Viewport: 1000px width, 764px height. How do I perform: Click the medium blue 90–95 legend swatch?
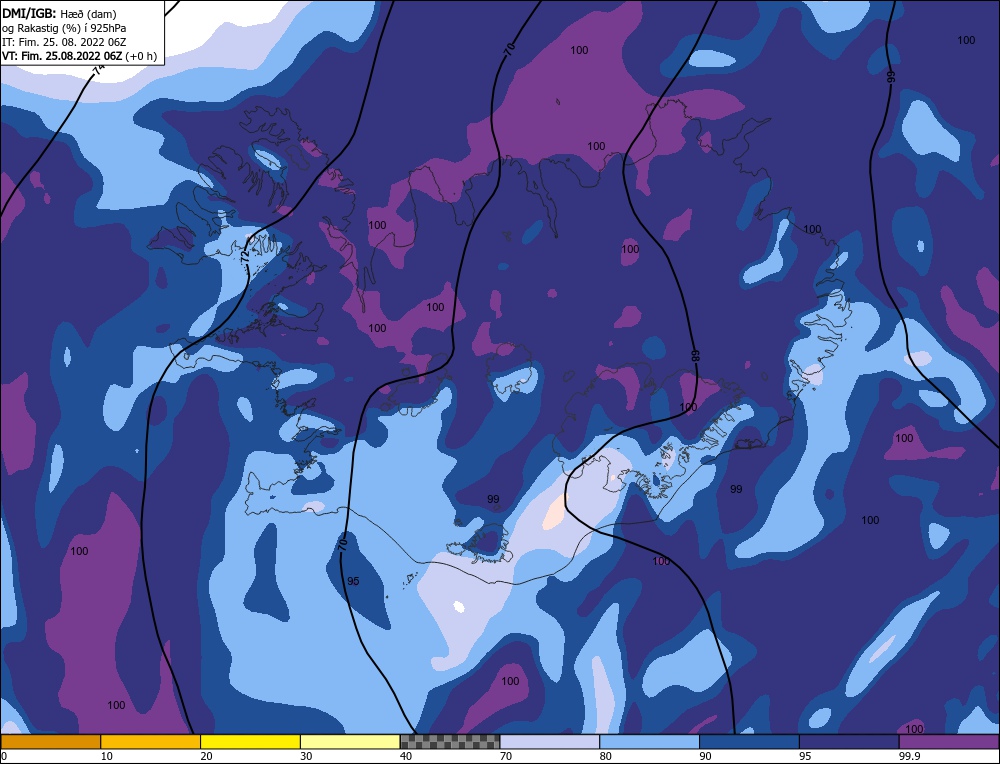pos(749,742)
